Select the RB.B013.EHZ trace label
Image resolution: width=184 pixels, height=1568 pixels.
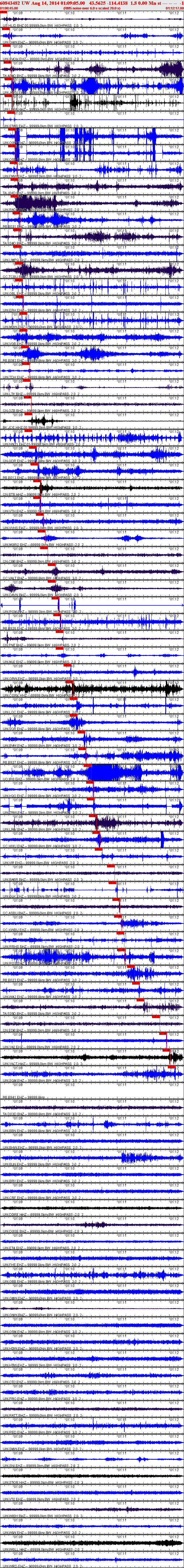(42, 478)
